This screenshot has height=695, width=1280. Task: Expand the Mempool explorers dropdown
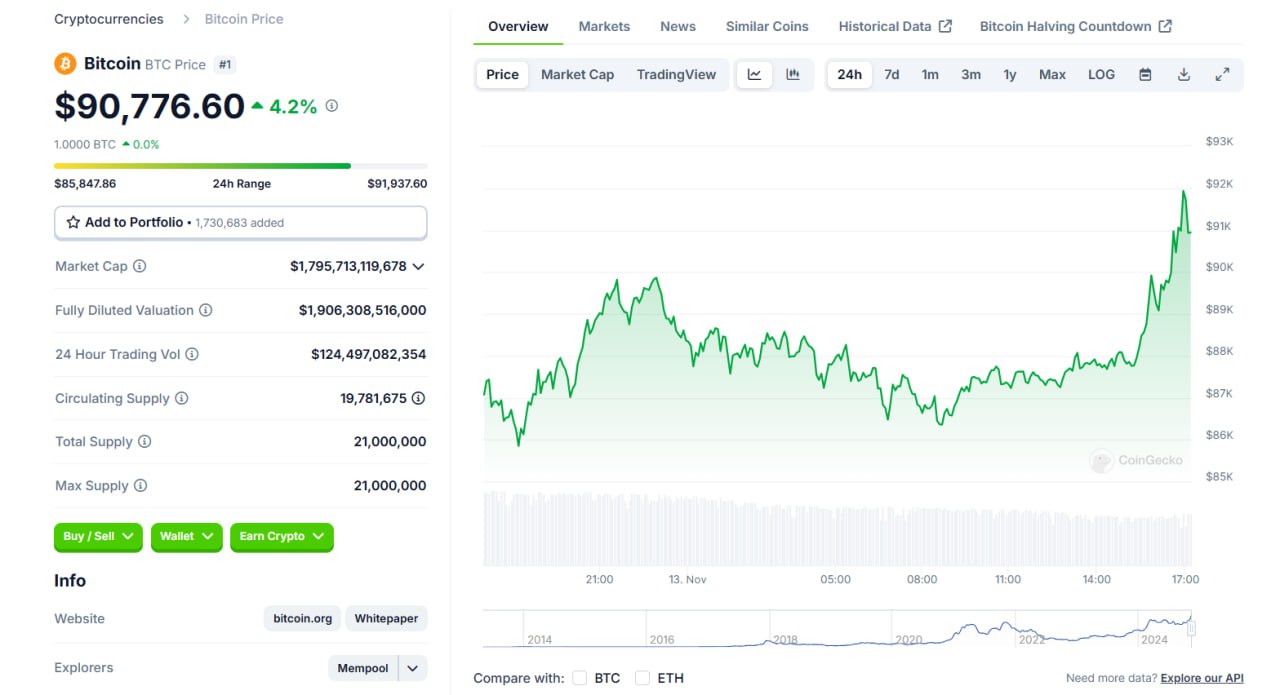click(x=412, y=668)
